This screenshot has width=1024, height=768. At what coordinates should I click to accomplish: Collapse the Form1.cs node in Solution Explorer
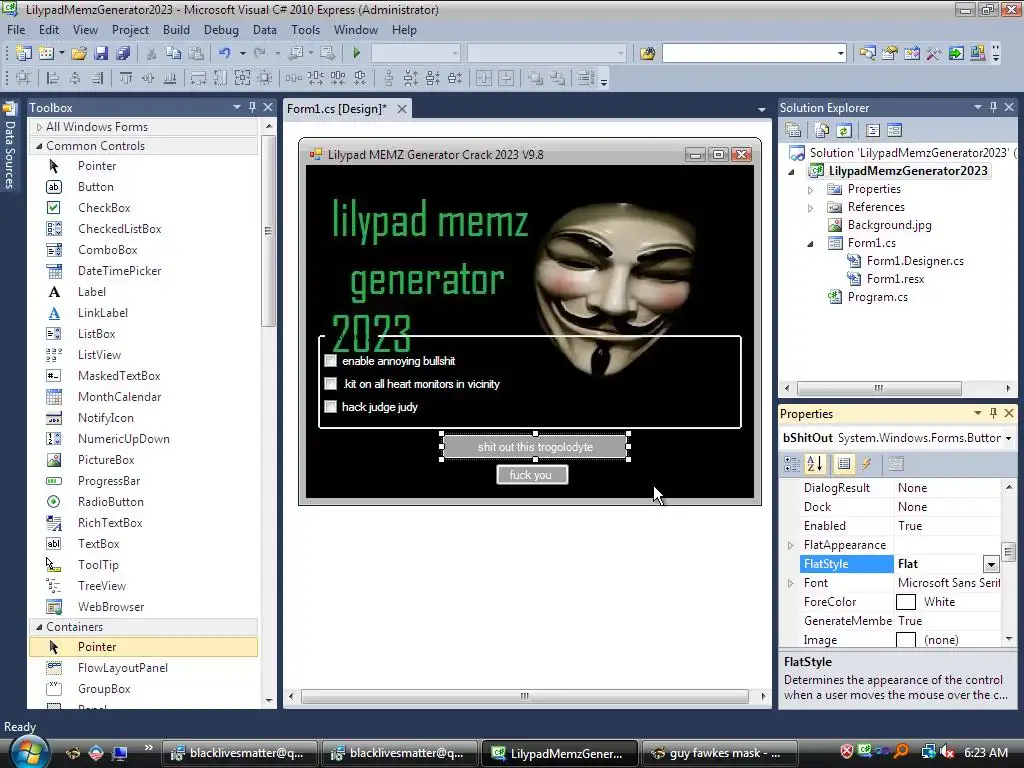tap(810, 244)
